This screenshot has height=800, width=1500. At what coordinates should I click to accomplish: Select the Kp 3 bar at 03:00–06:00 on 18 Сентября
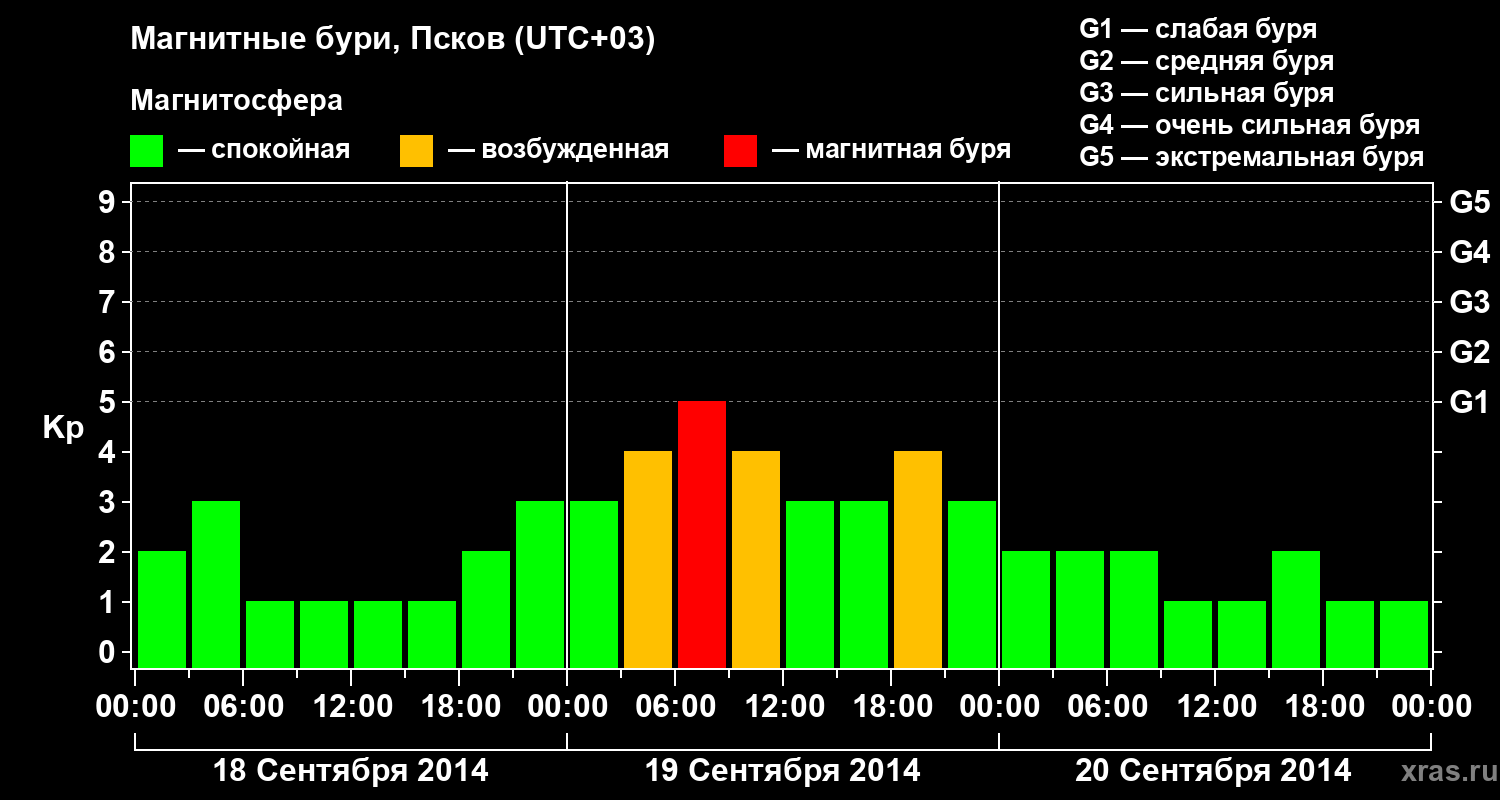click(216, 585)
